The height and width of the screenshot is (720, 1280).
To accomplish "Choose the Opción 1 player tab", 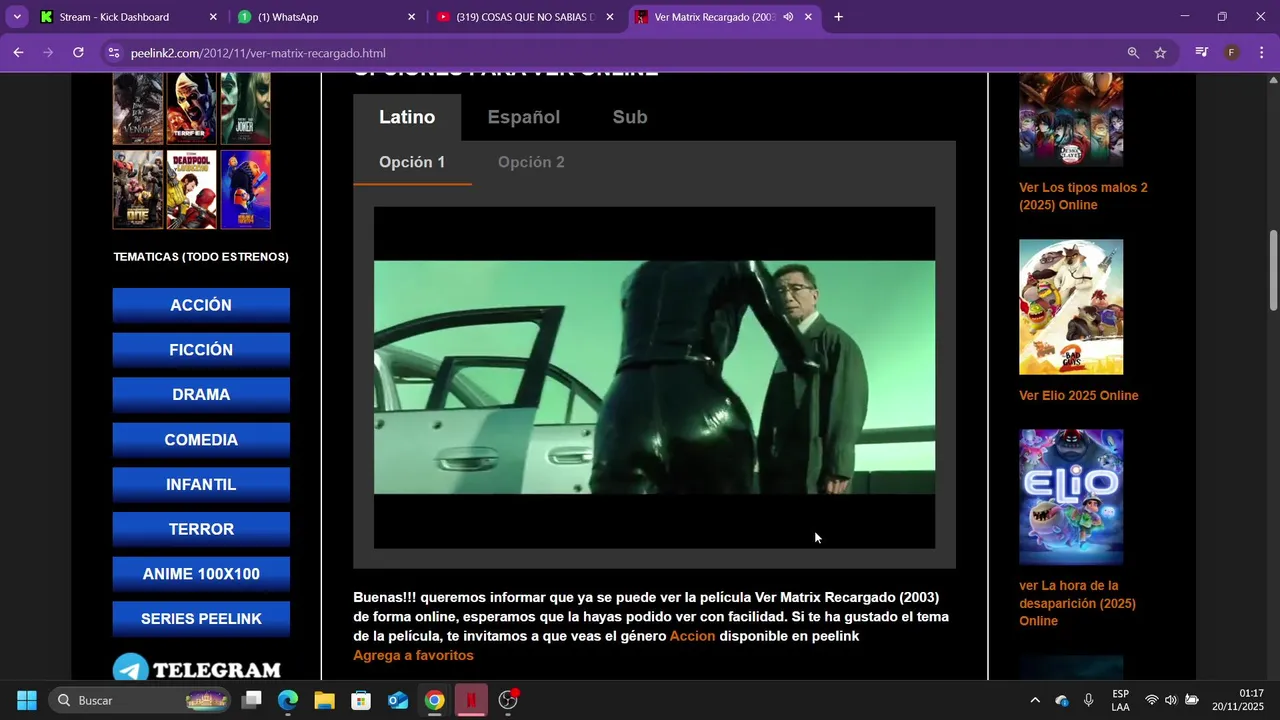I will (412, 162).
